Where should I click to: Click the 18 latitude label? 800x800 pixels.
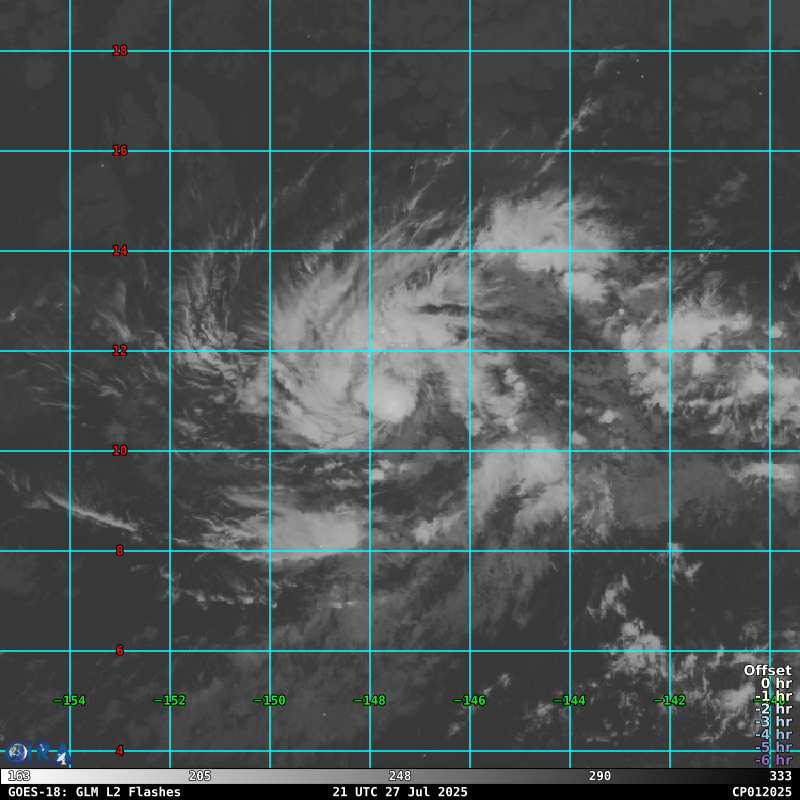click(x=120, y=51)
